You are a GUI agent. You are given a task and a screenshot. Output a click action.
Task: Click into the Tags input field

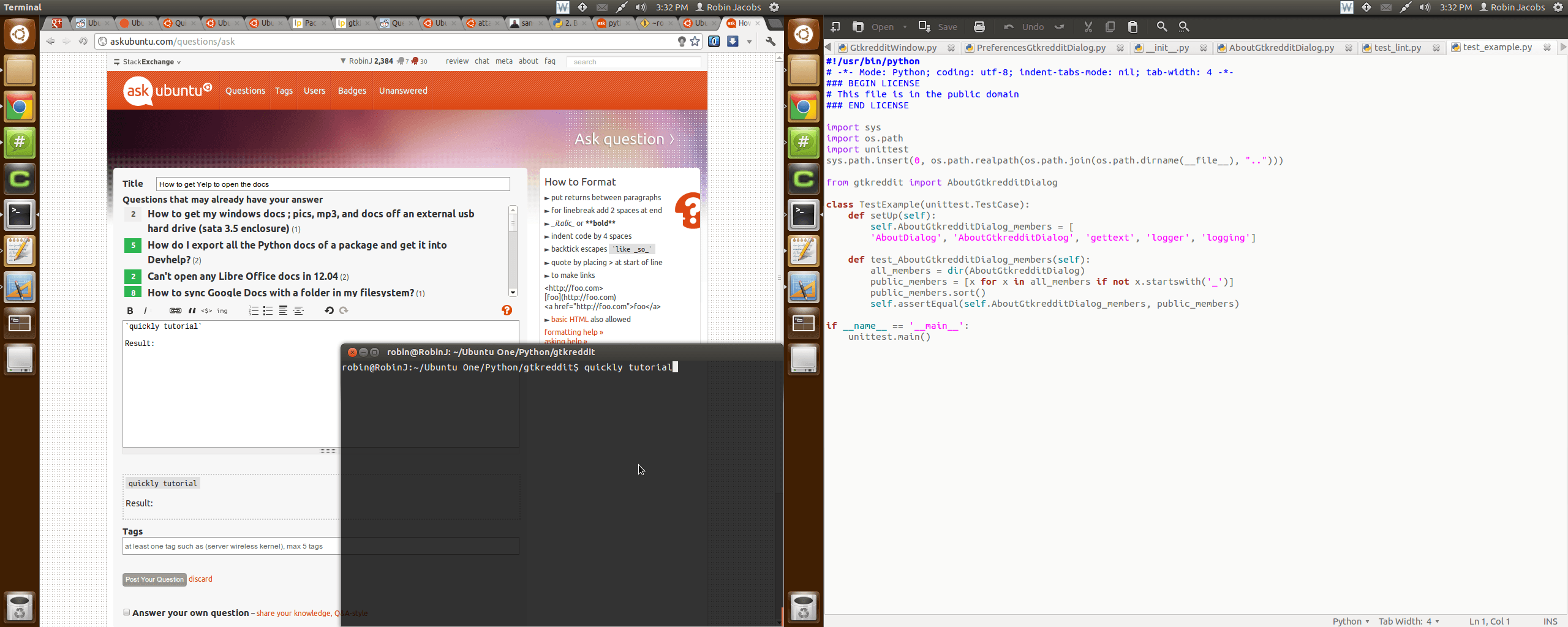(321, 546)
